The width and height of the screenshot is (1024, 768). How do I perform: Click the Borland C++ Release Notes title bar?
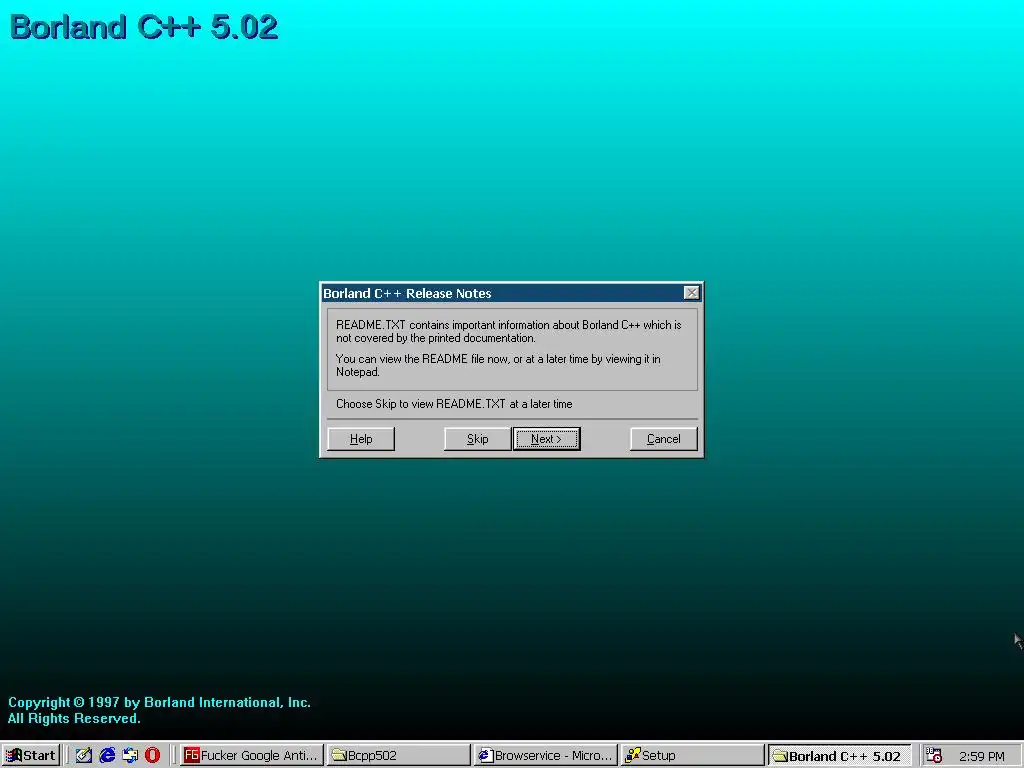[x=511, y=293]
